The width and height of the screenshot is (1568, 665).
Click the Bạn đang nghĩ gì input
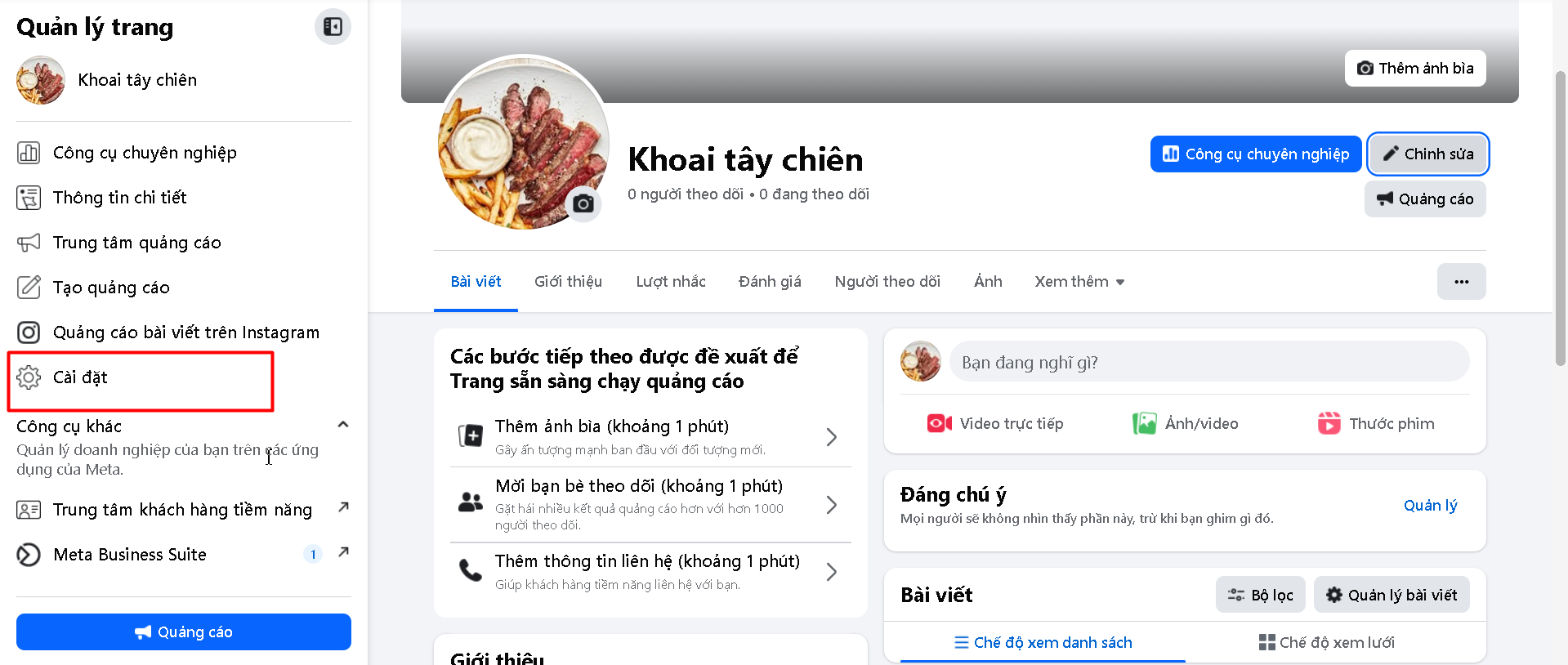[1208, 362]
